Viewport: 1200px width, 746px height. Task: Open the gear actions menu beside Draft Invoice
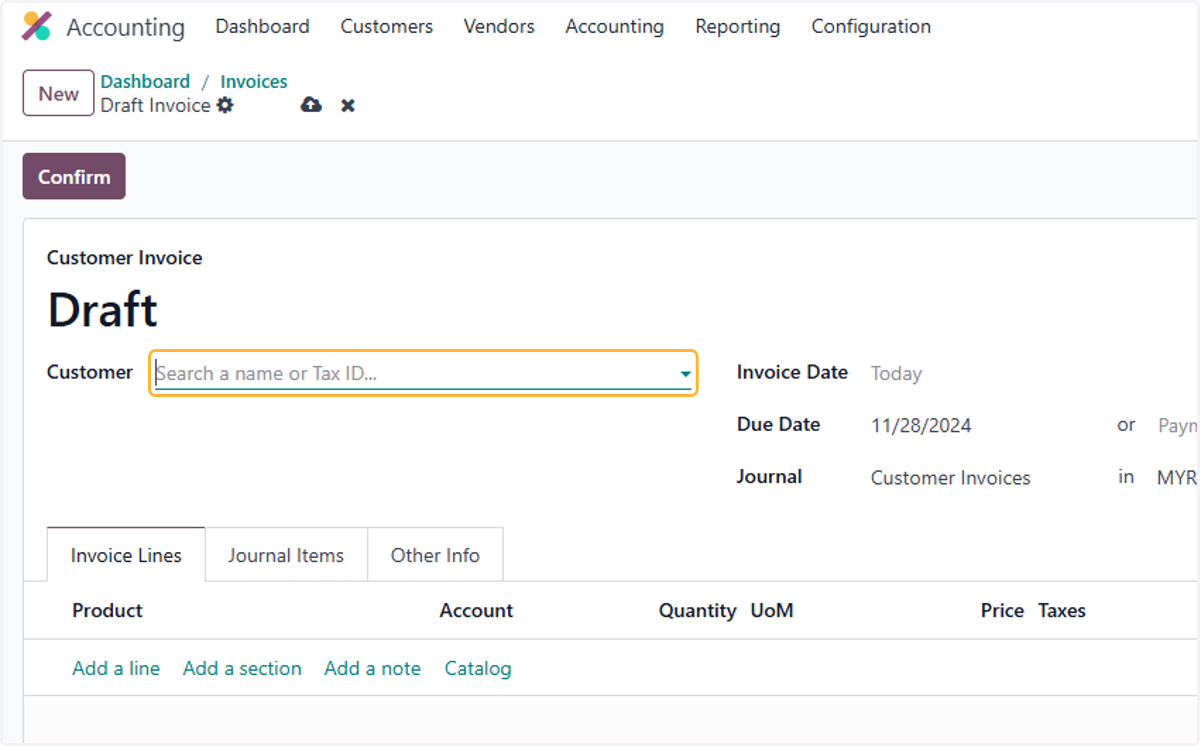[225, 105]
